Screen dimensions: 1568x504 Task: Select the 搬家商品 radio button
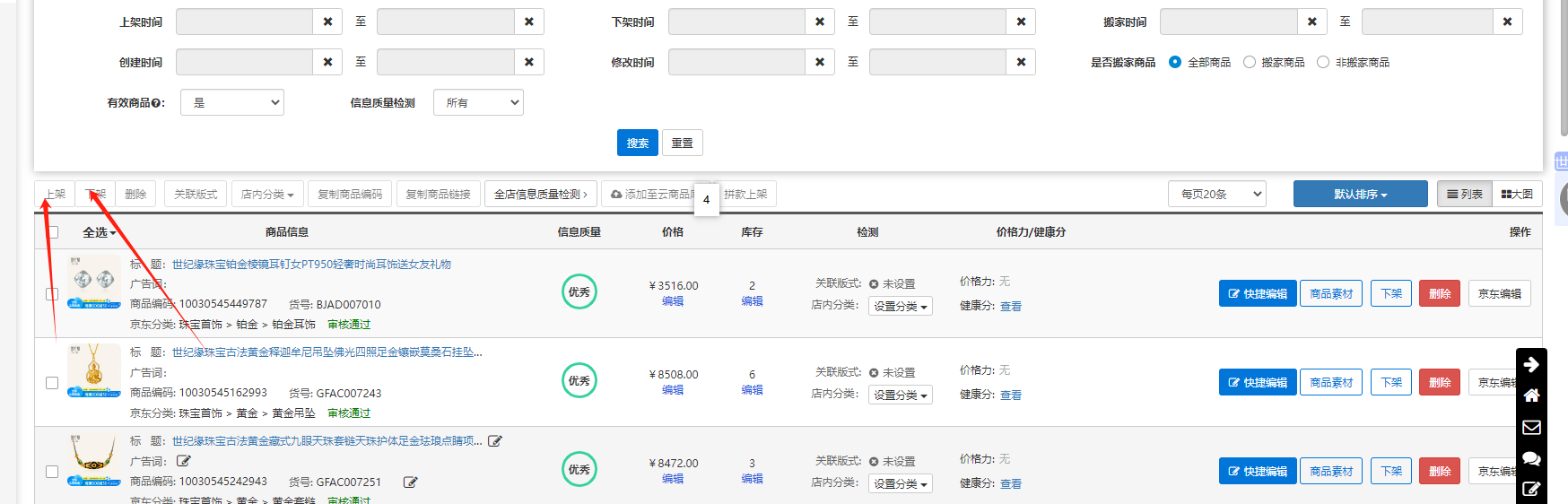1249,62
